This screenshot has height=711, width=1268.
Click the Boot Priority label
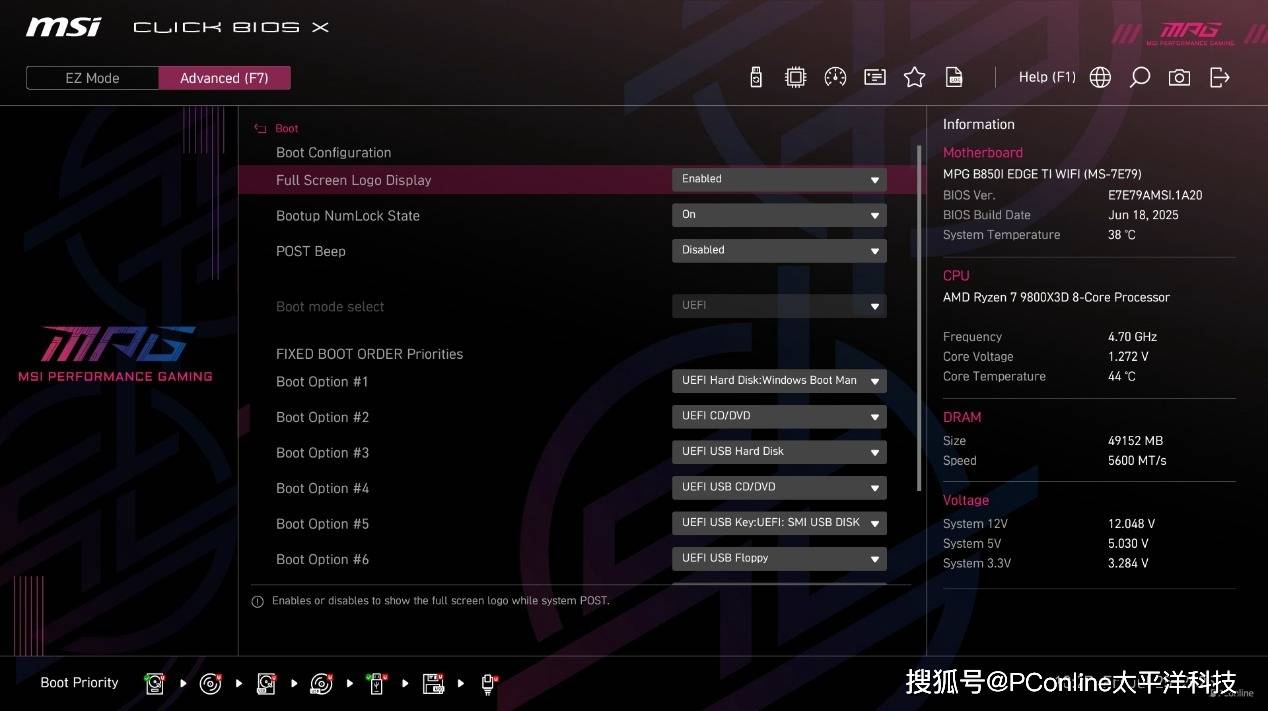coord(79,683)
